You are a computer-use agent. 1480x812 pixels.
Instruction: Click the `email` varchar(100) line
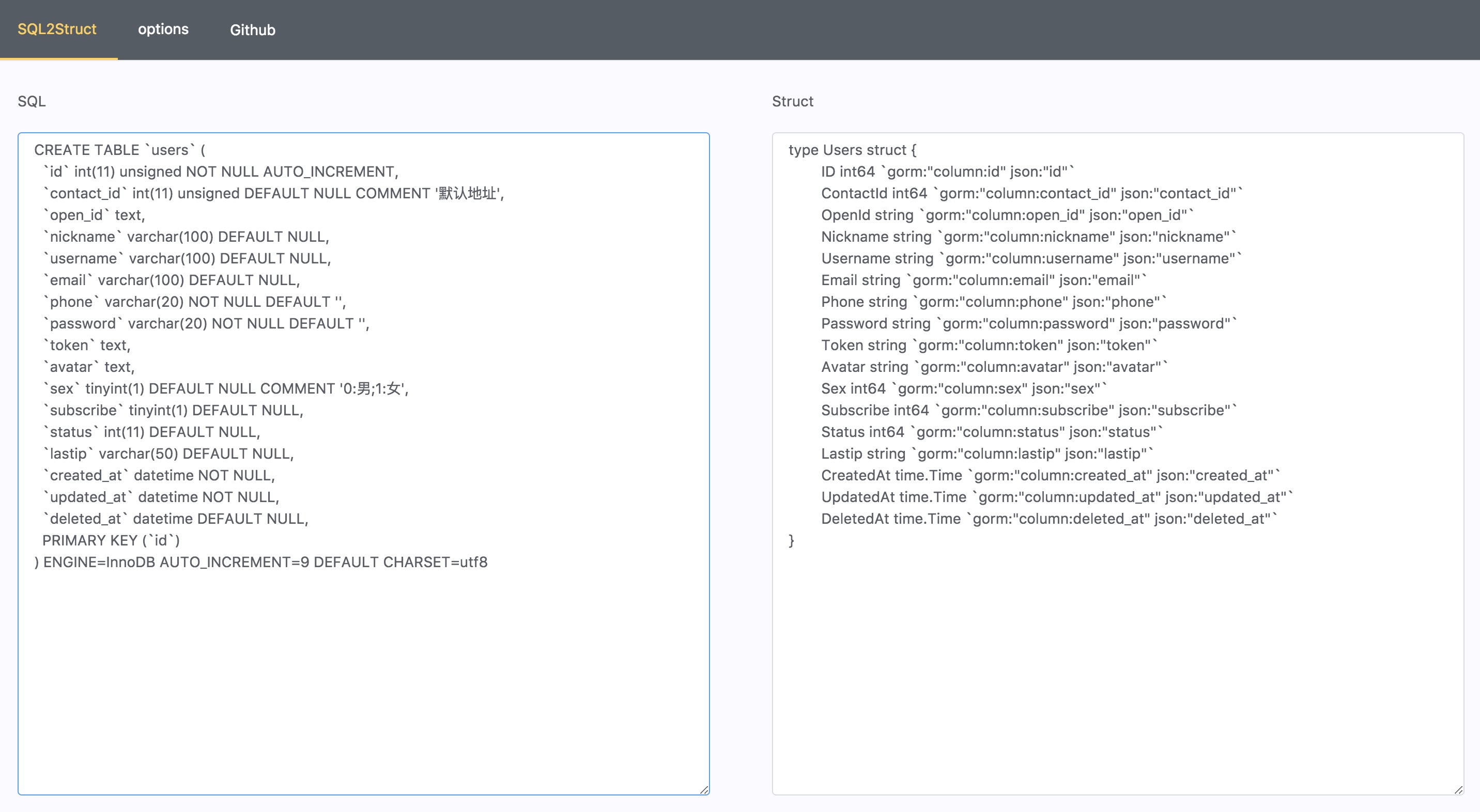click(172, 280)
